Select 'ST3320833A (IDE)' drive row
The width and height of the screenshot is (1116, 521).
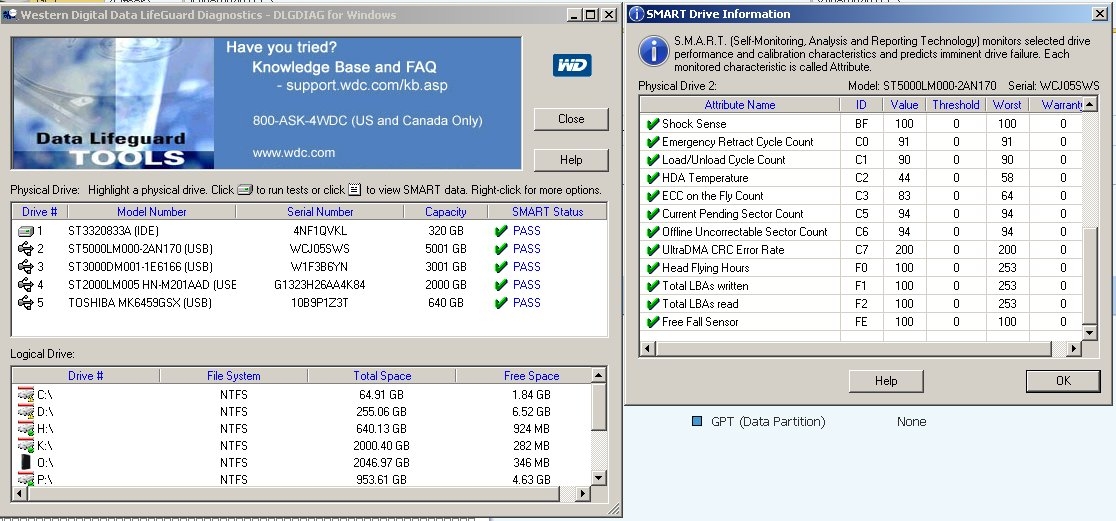coord(310,231)
